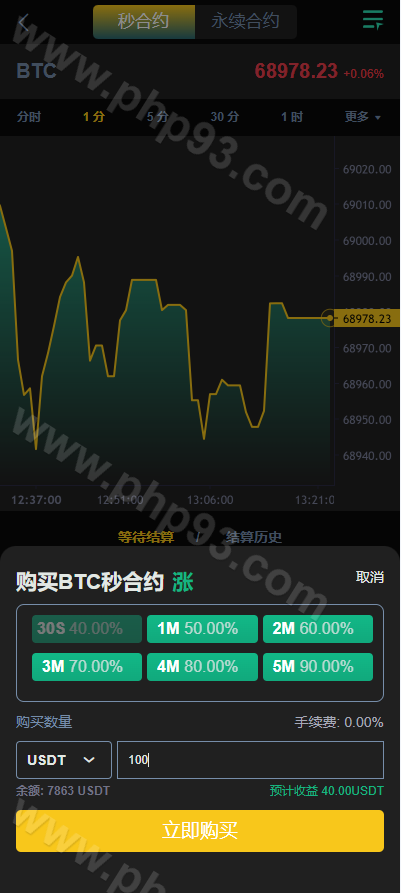The width and height of the screenshot is (401, 893).
Task: Switch to the 秒合约 tab
Action: [144, 22]
